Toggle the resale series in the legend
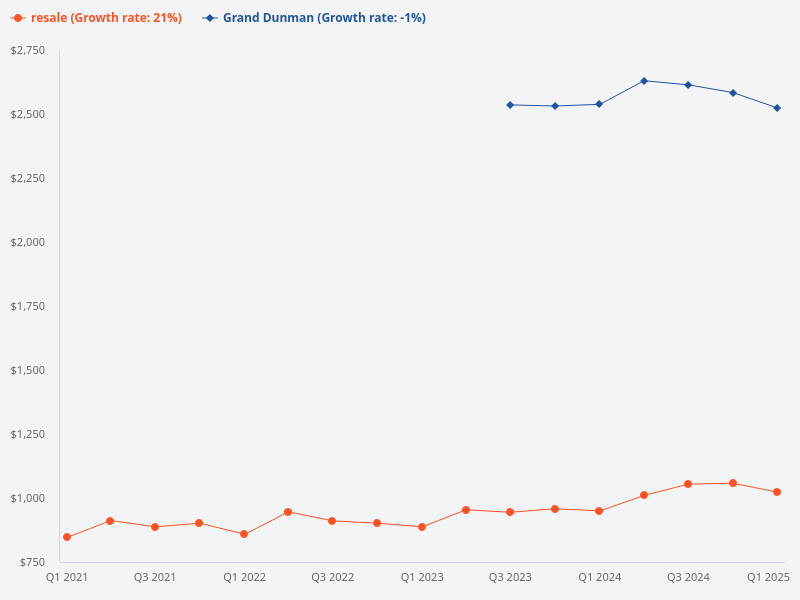The image size is (800, 600). pos(106,18)
